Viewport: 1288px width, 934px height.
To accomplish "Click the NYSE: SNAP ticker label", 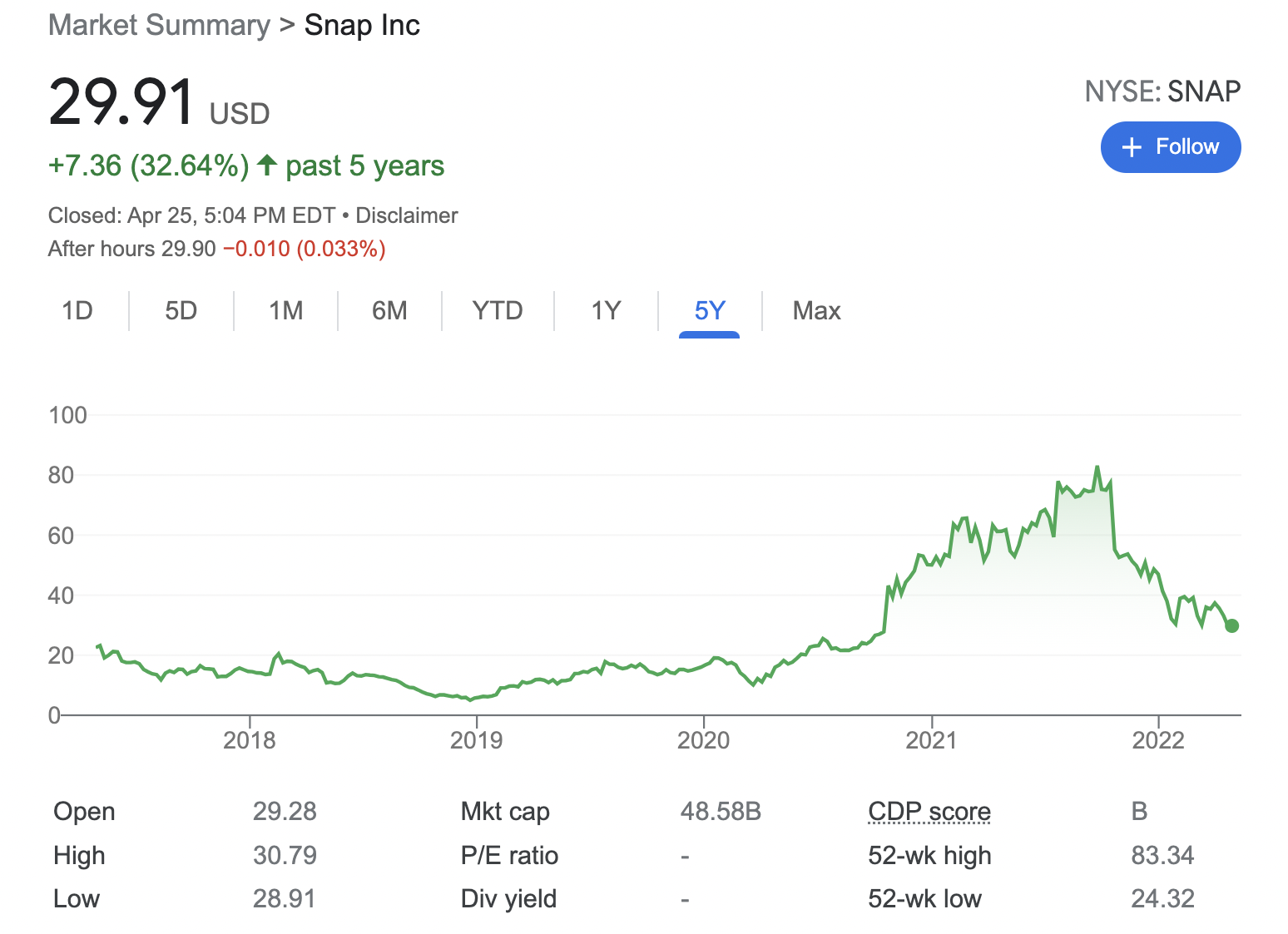I will [1162, 91].
